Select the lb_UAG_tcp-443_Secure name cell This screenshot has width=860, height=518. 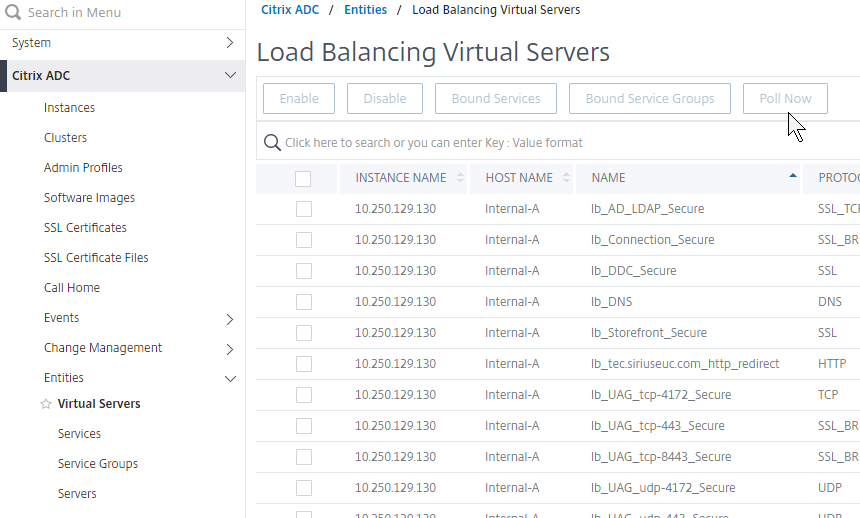658,426
